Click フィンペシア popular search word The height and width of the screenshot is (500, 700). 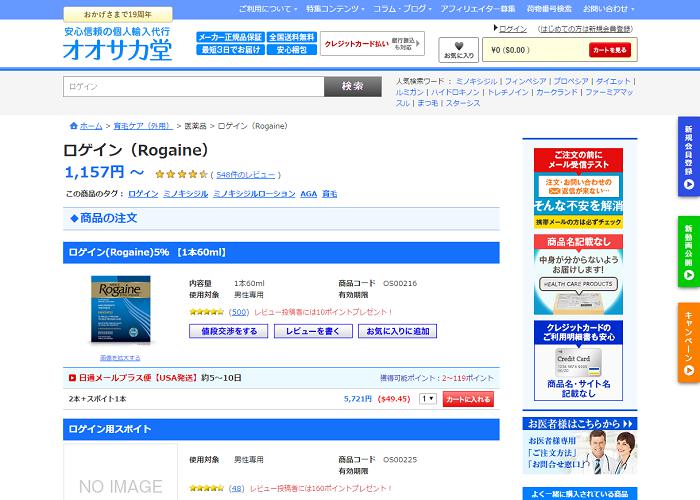tap(525, 81)
